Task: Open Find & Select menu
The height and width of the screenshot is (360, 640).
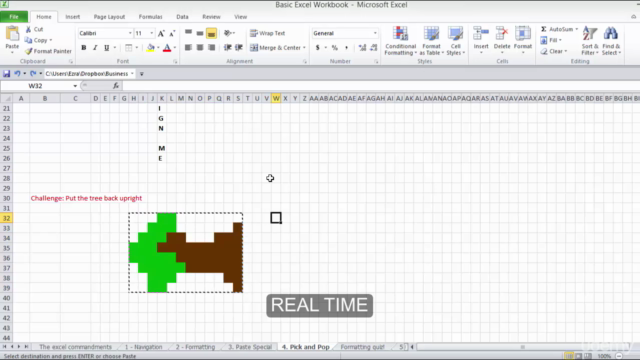Action: pos(611,41)
